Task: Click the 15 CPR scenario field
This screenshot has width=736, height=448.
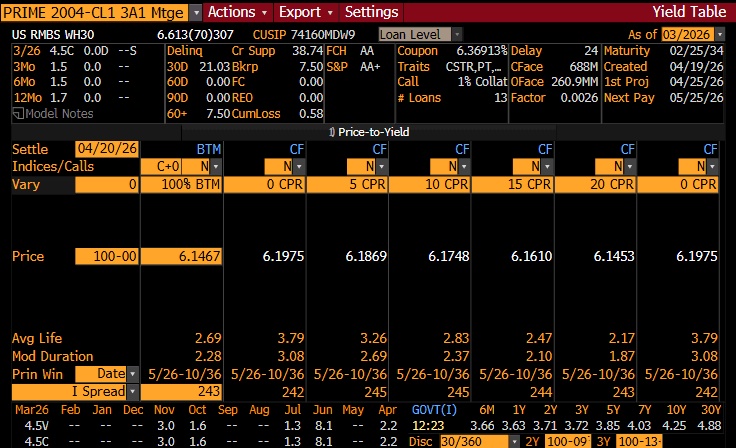Action: pos(513,185)
